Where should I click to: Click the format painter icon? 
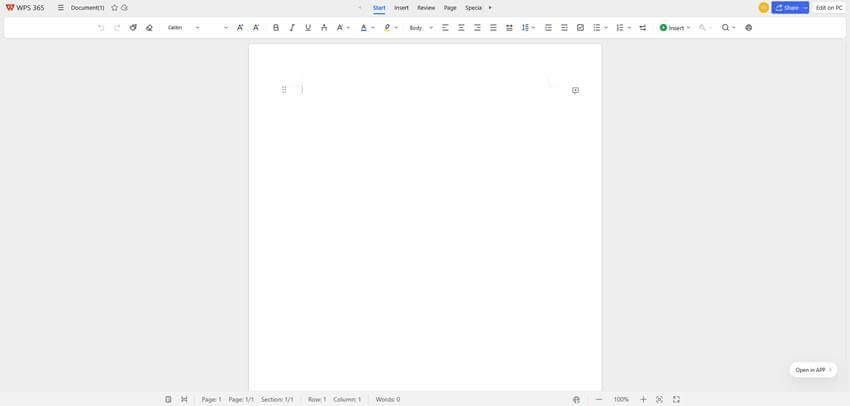pos(133,28)
